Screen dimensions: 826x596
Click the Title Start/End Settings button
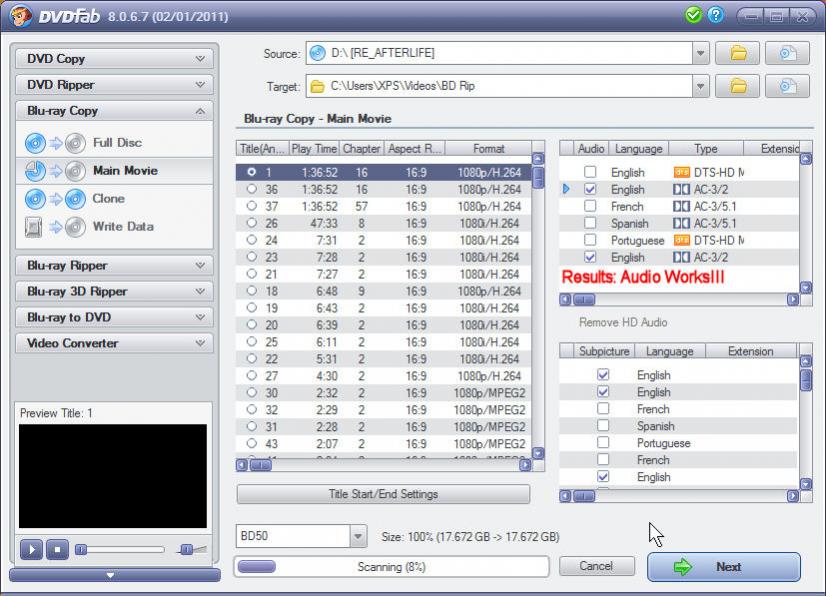383,494
